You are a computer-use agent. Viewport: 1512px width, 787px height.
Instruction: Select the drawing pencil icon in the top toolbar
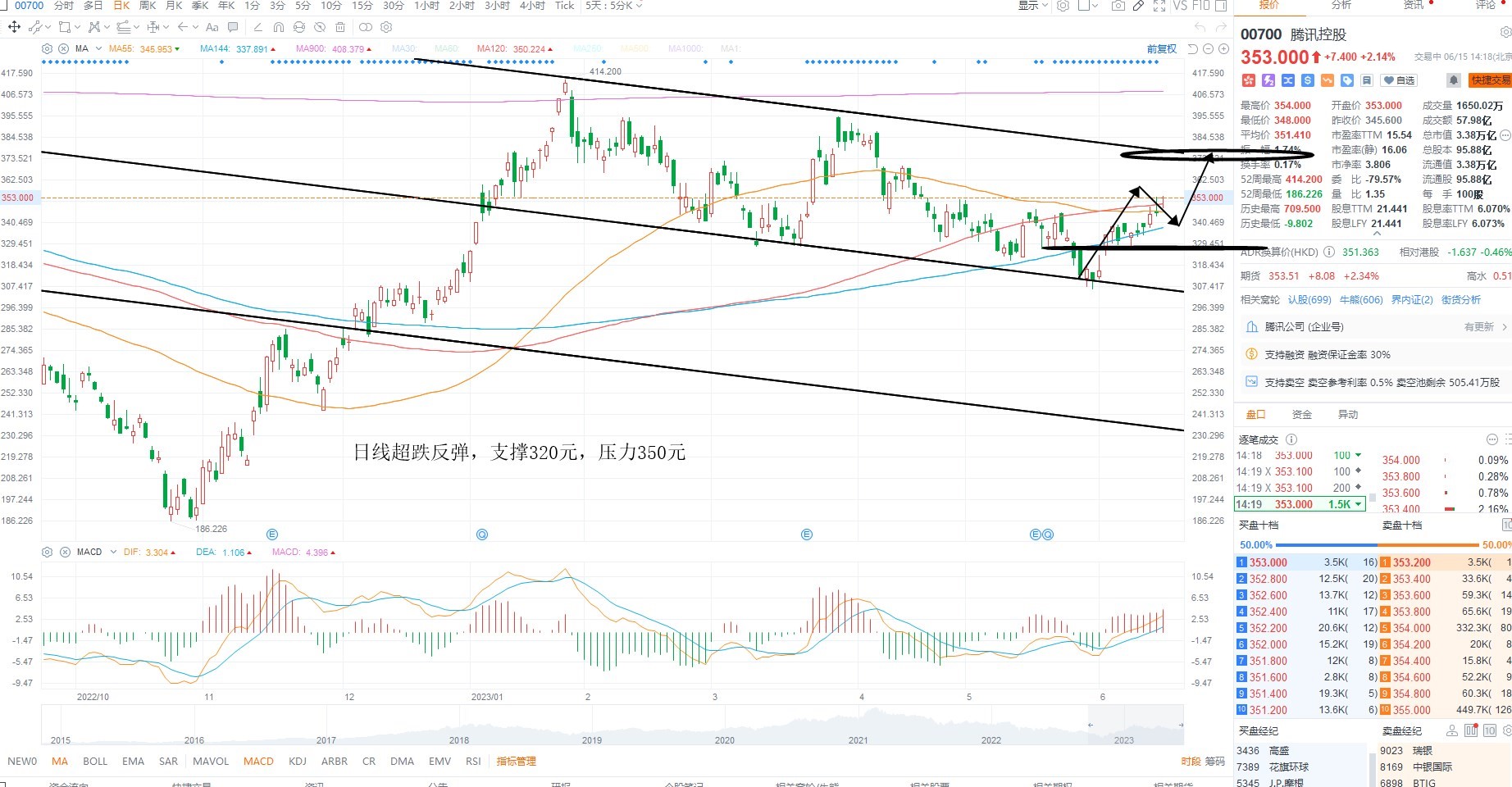(1138, 6)
